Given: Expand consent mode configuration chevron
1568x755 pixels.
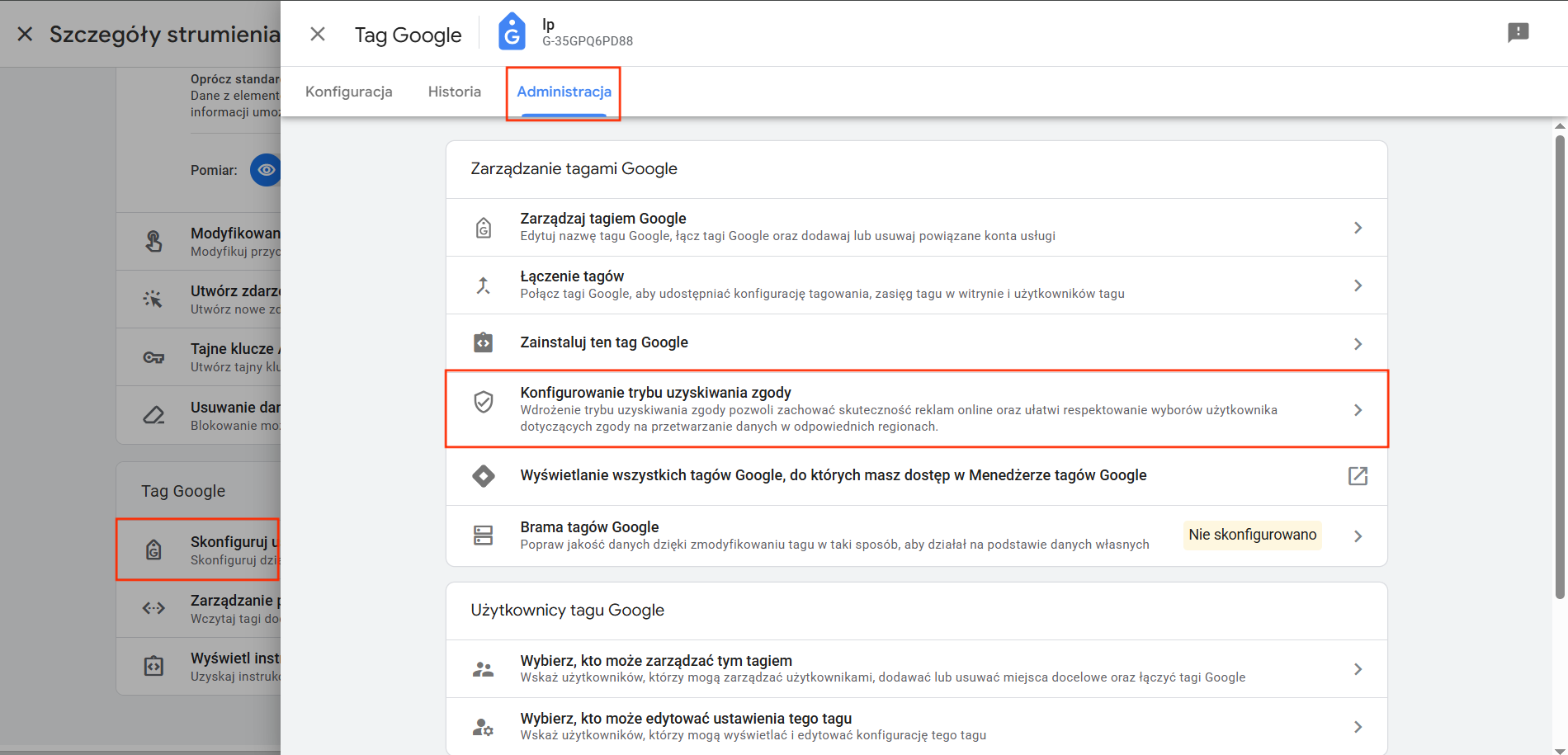Looking at the screenshot, I should pos(1358,410).
